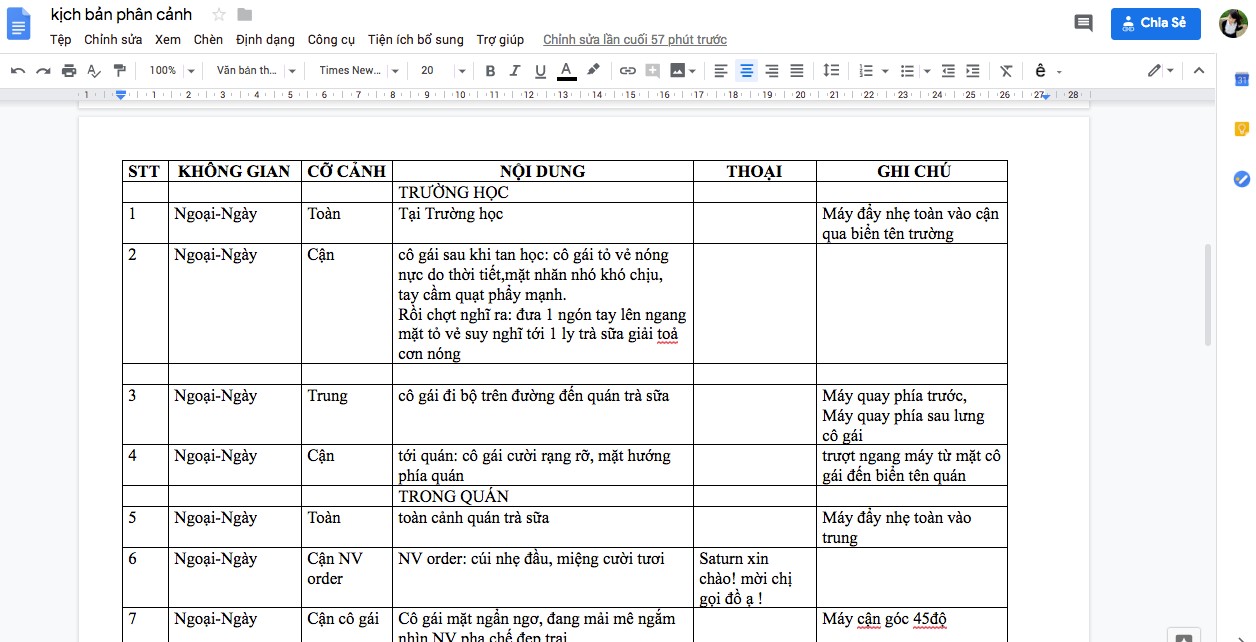Open the Tệp menu
The height and width of the screenshot is (642, 1256).
60,40
